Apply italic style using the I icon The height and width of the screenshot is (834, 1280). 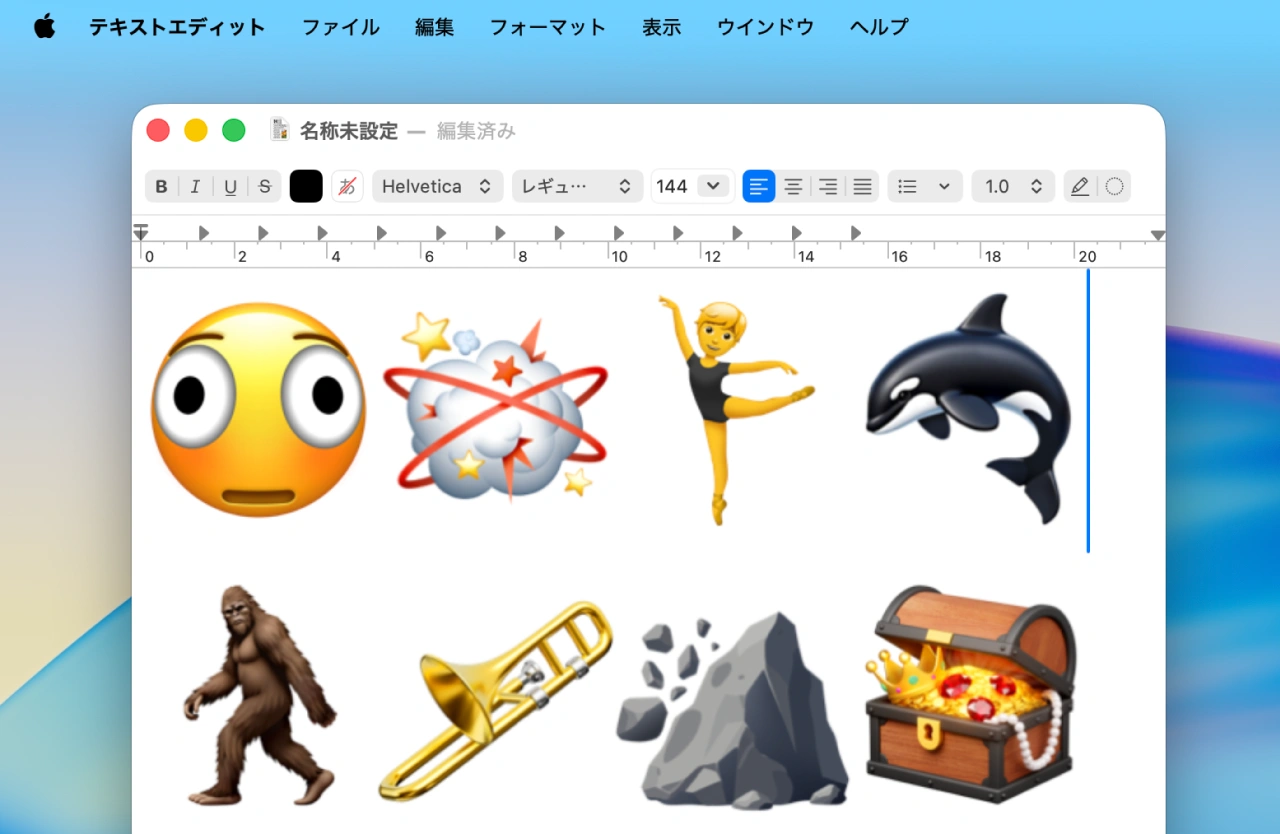[195, 186]
